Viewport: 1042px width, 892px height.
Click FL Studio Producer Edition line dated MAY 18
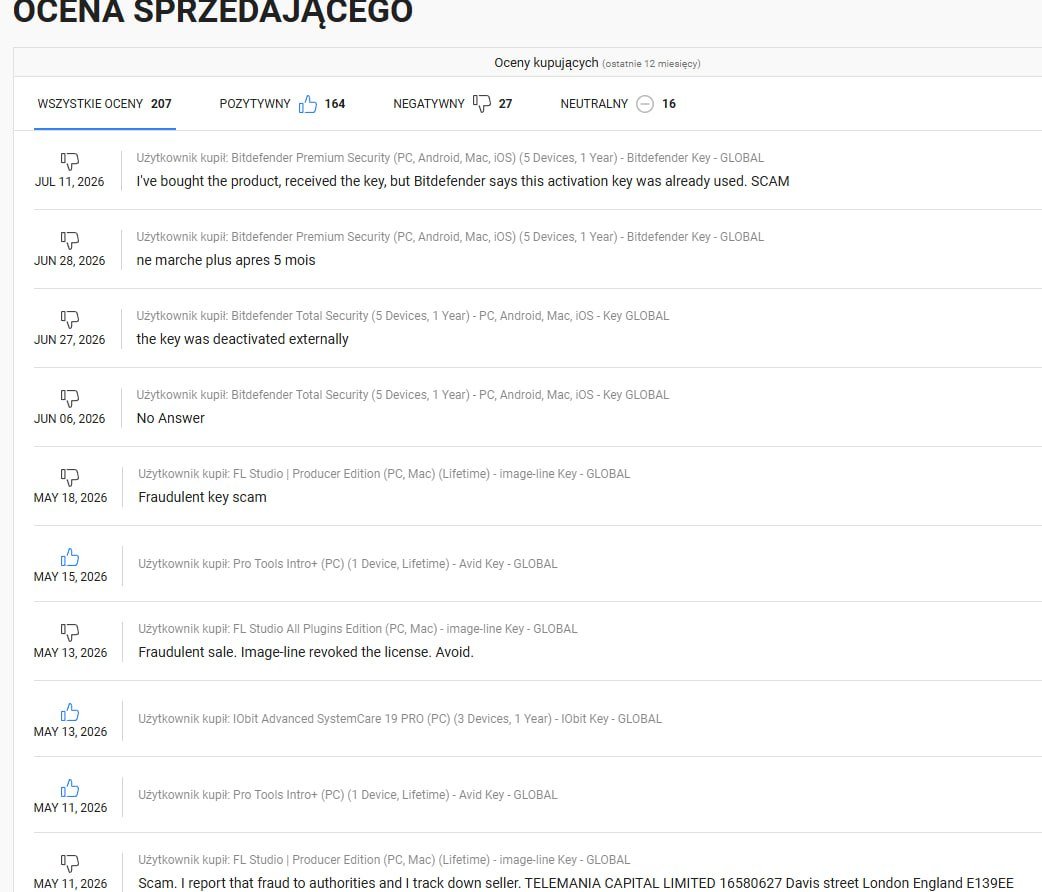tap(384, 475)
